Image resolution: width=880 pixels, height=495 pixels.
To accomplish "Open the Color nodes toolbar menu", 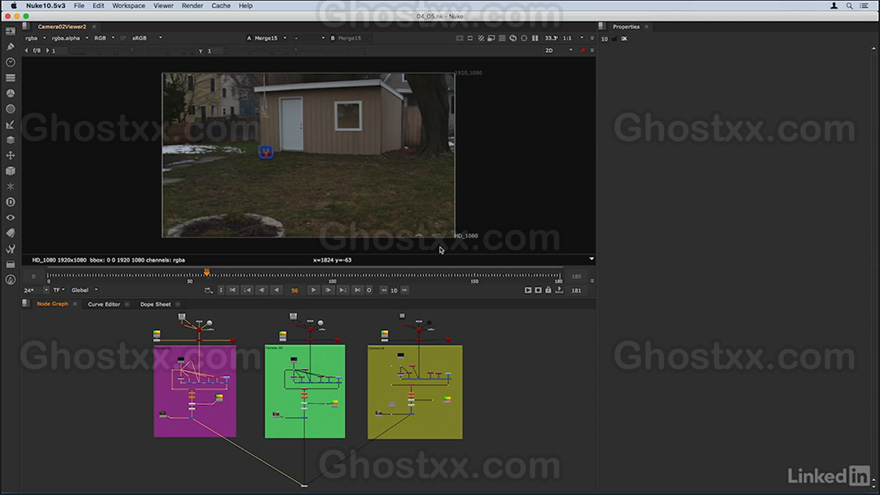I will coord(10,93).
